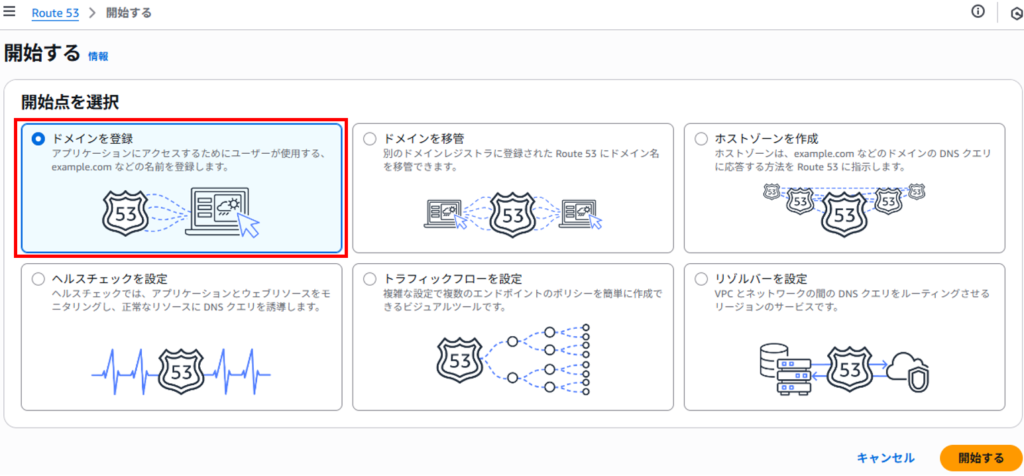Click the 開始点を選択 section heading

70,101
